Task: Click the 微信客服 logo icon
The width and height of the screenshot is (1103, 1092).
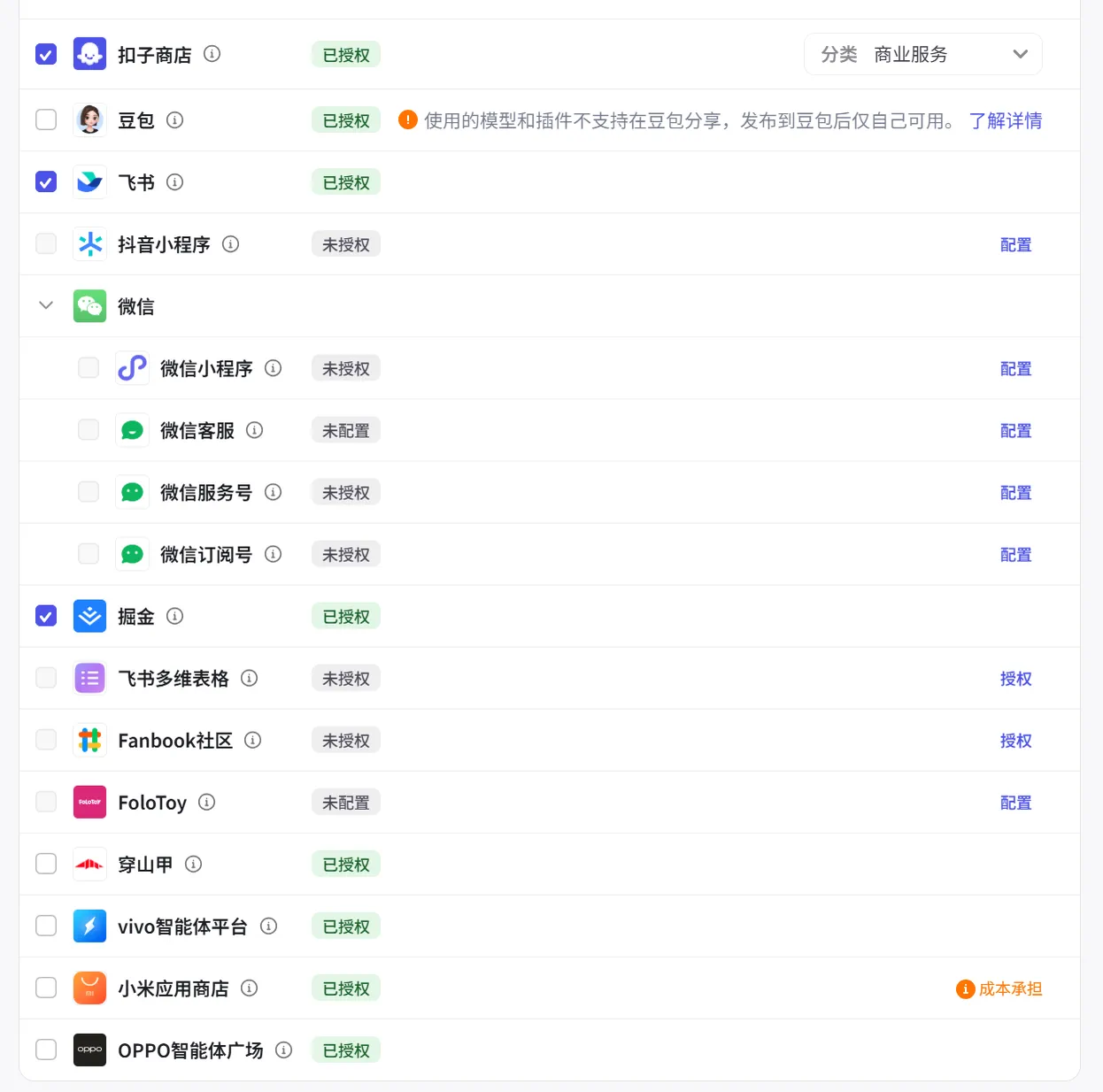Action: click(132, 429)
